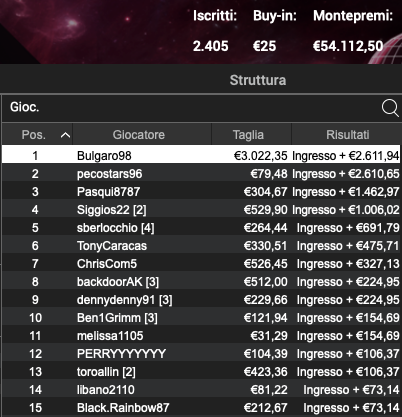402x417 pixels.
Task: Select TonyCaracas player row
Action: 201,246
